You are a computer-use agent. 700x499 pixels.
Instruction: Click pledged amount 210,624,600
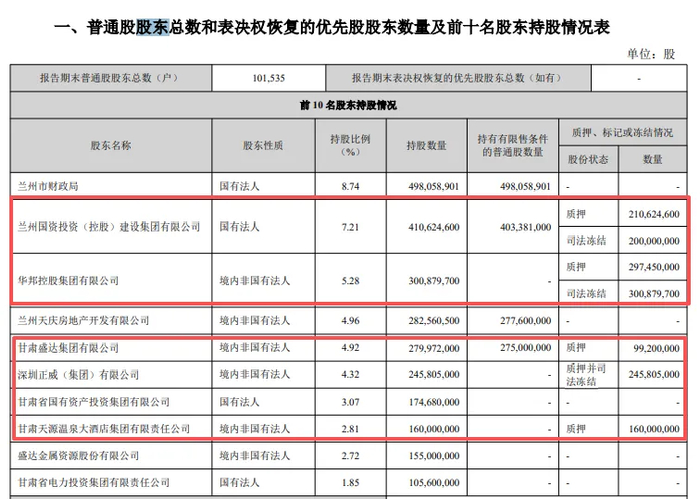654,214
